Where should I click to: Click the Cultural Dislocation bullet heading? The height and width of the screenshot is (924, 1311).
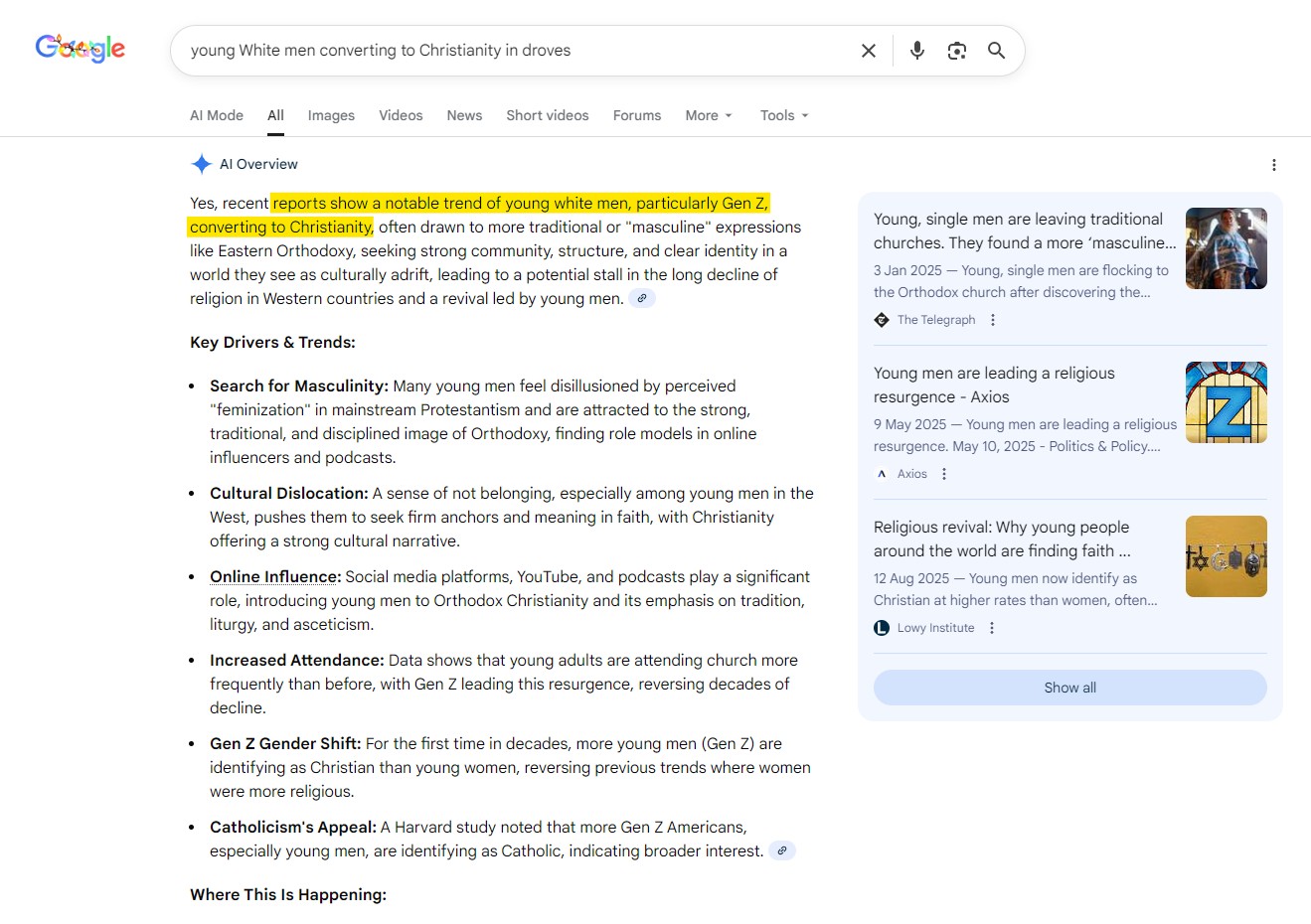[289, 493]
